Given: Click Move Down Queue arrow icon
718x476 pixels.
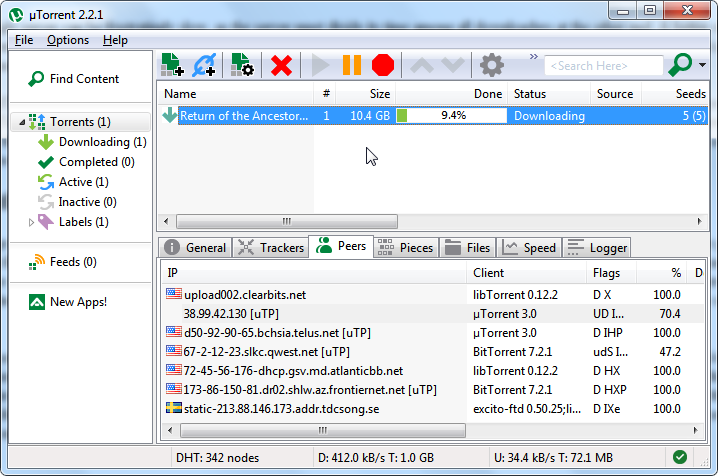Looking at the screenshot, I should [x=453, y=65].
